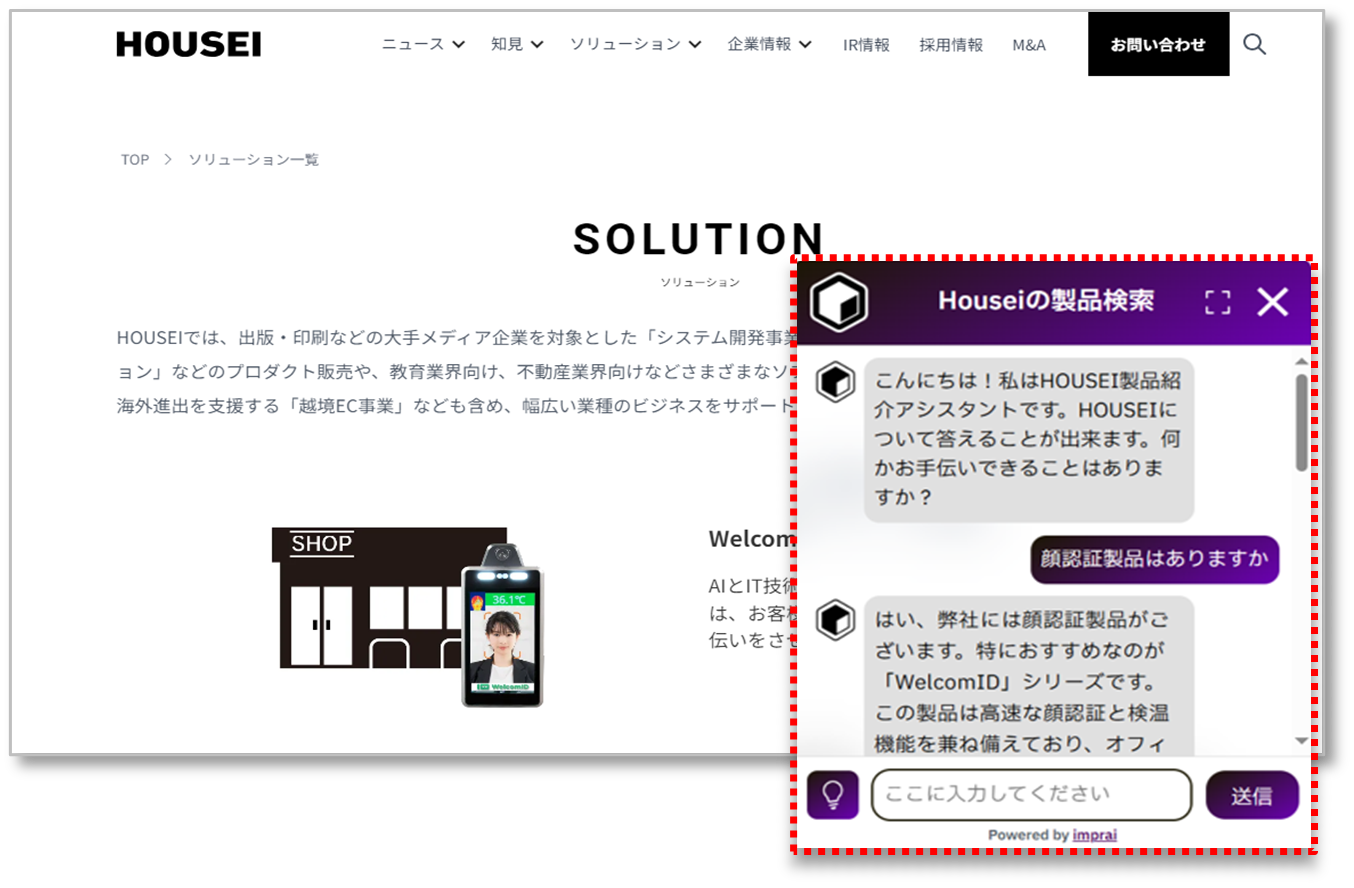Click the chat scrollbar down arrow
This screenshot has width=1354, height=888.
1301,741
